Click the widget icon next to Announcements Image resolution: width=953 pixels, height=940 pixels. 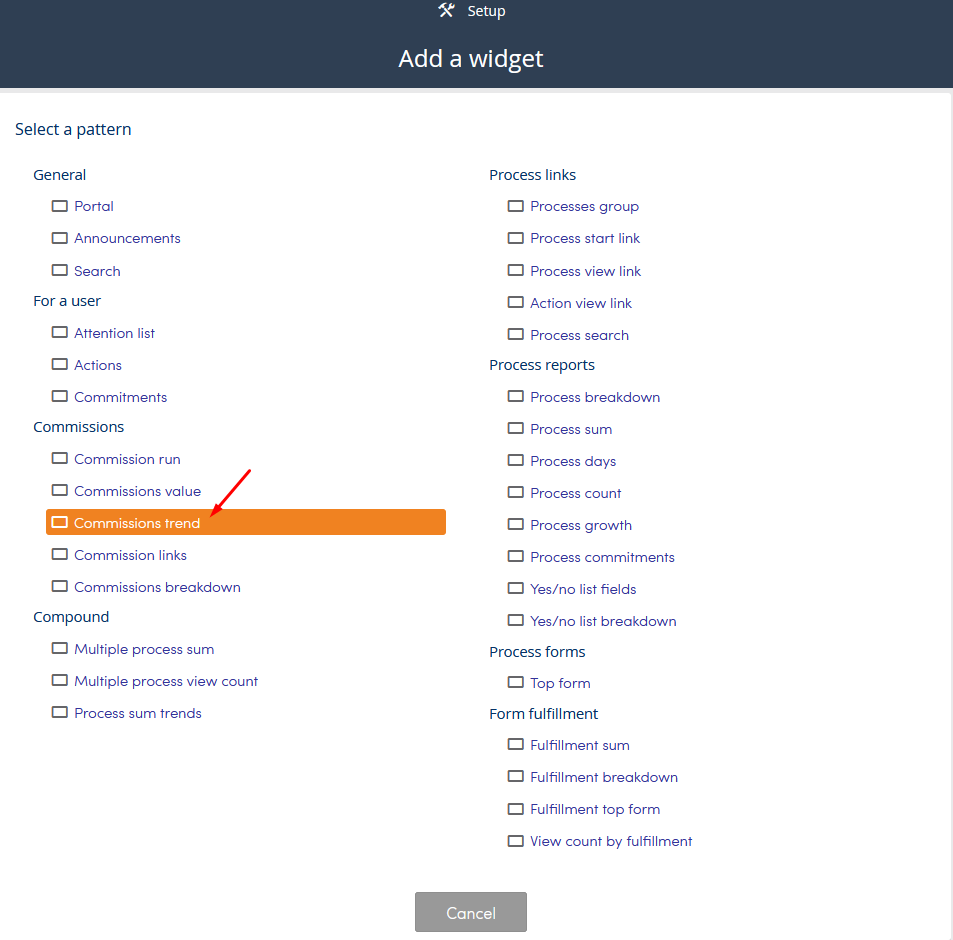[x=60, y=238]
